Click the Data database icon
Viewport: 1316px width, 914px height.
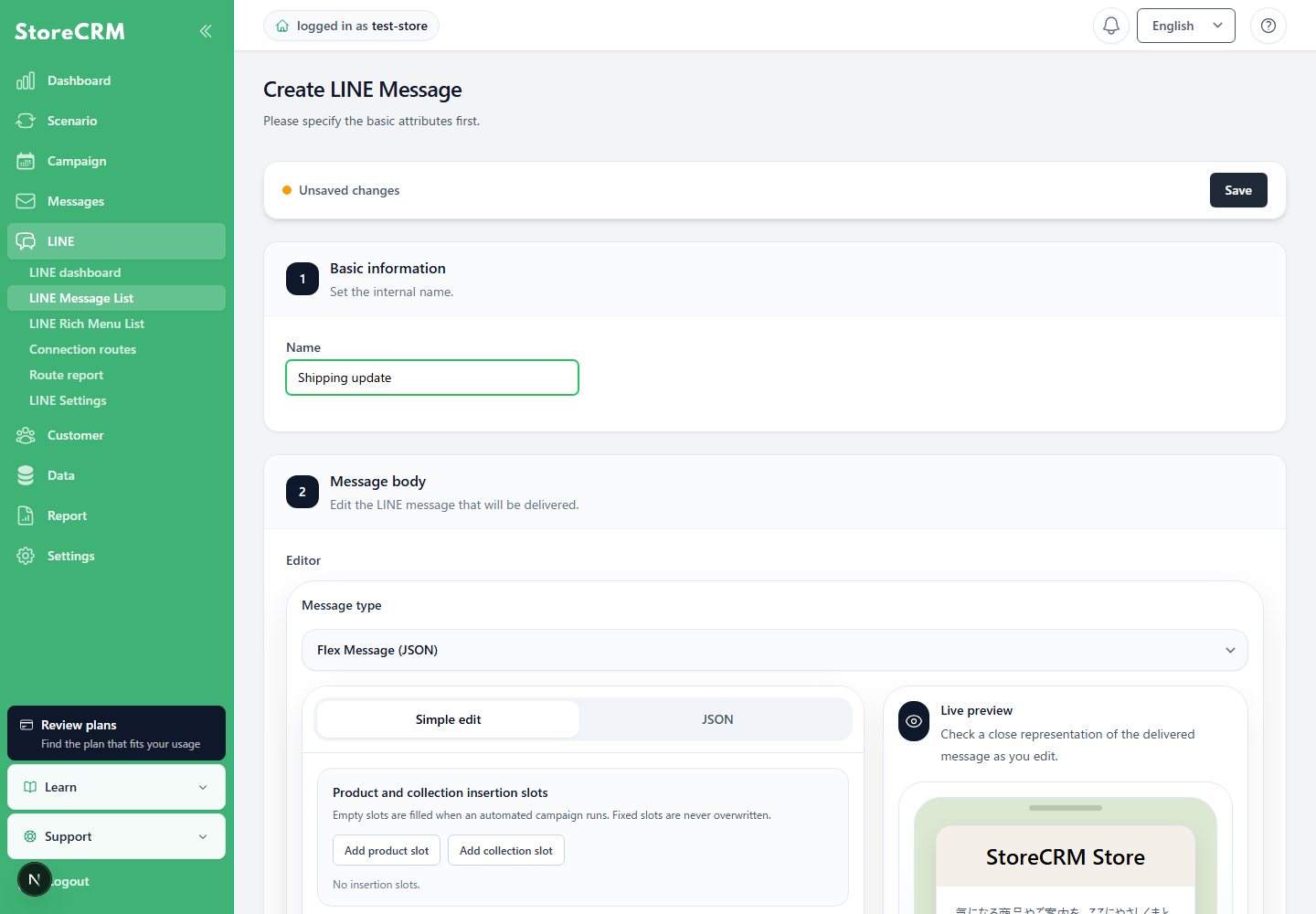[26, 475]
